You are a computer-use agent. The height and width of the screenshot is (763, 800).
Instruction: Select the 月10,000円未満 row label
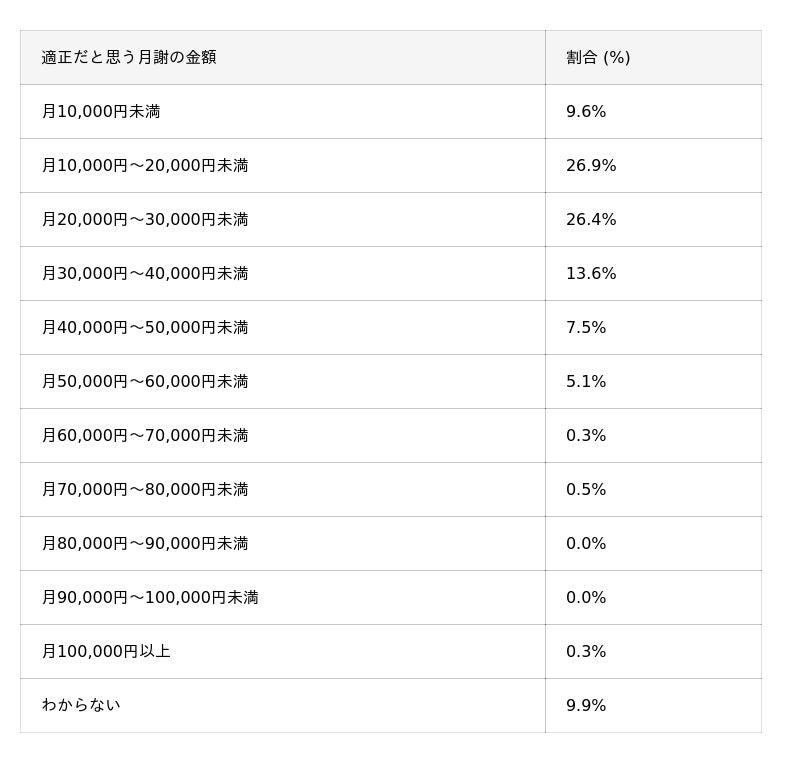[x=101, y=112]
